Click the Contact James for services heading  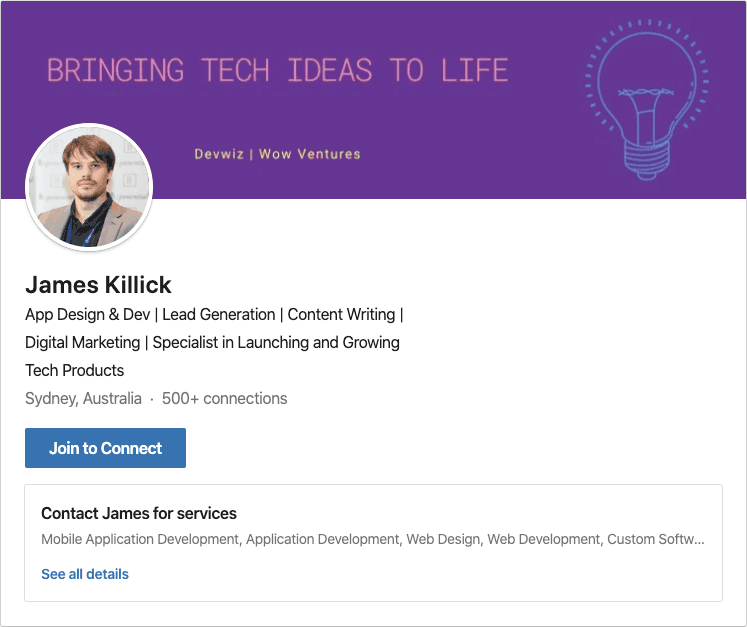(x=139, y=513)
